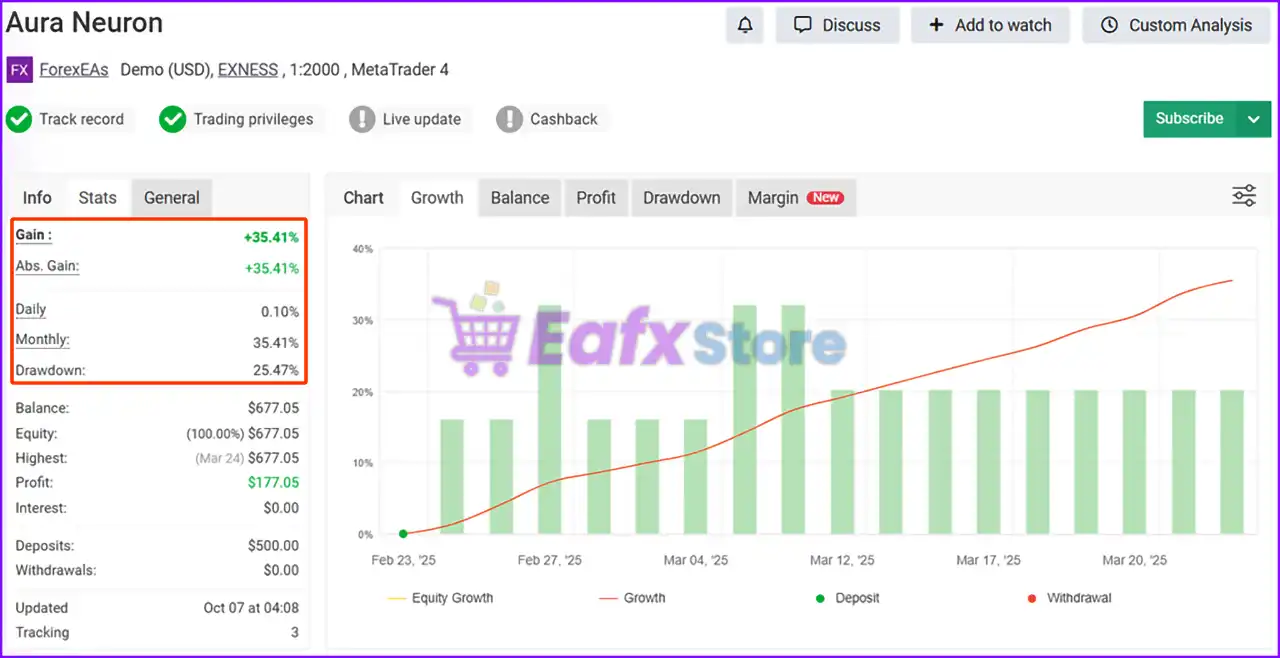Image resolution: width=1280 pixels, height=658 pixels.
Task: Click the green Track record checkmark icon
Action: (x=19, y=119)
